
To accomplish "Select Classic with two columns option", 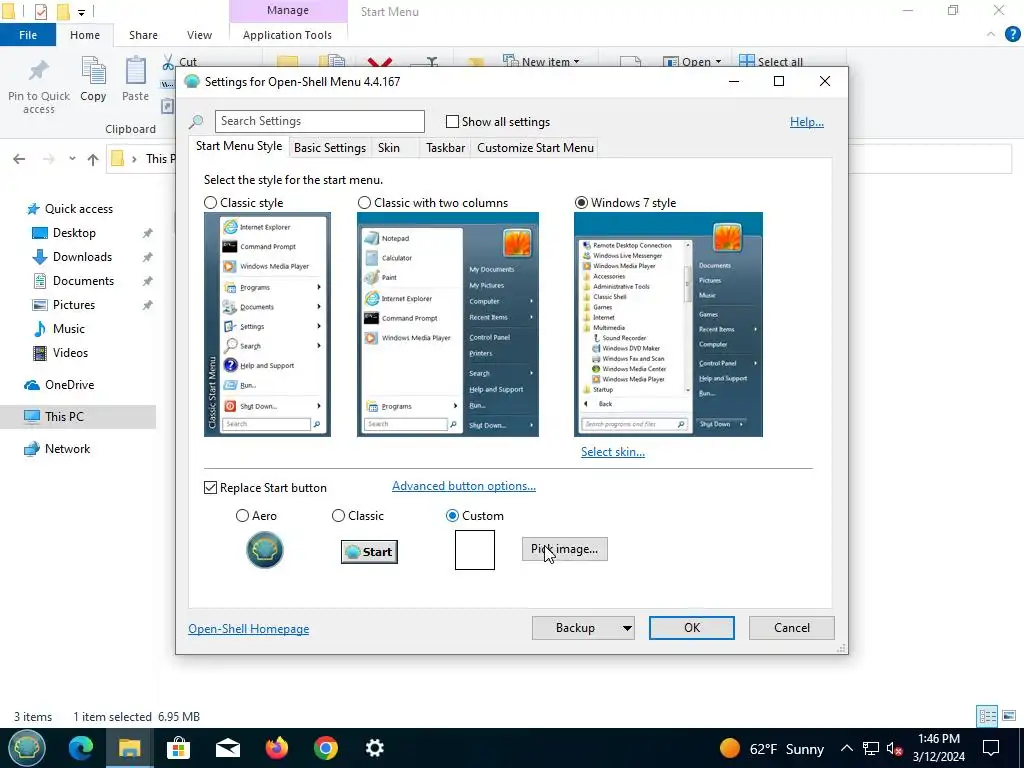I will (x=364, y=203).
